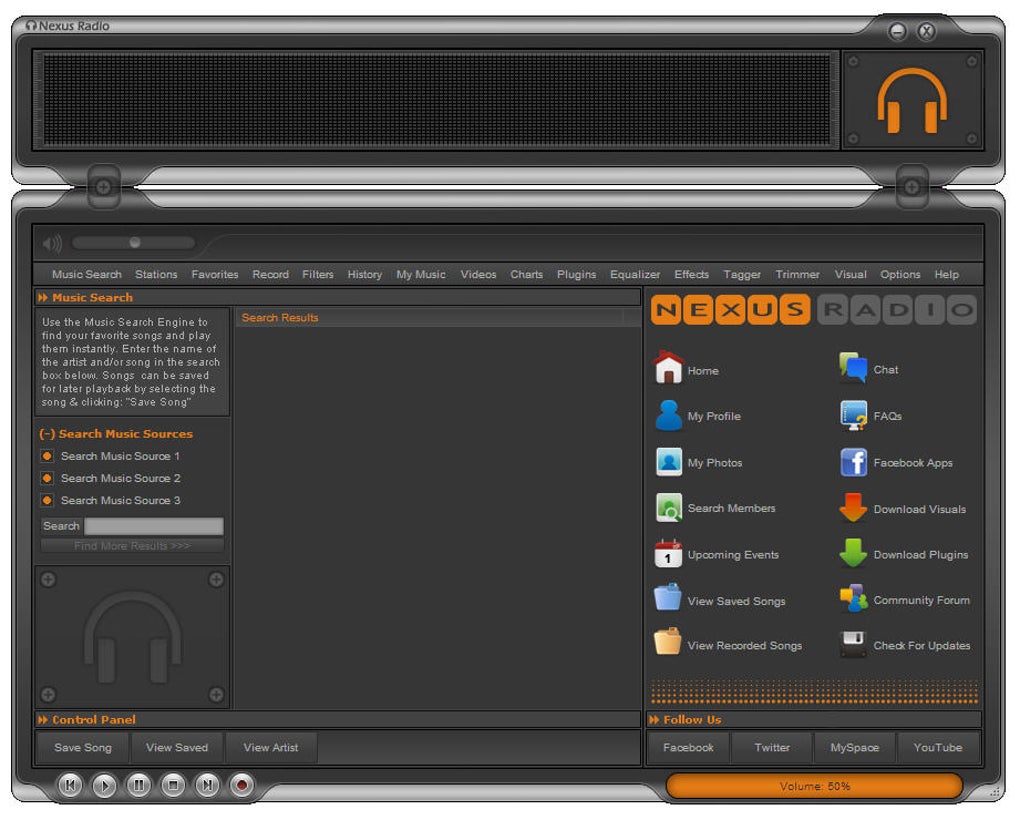Open the Home icon in Nexus panel
The height and width of the screenshot is (820, 1020).
point(668,367)
